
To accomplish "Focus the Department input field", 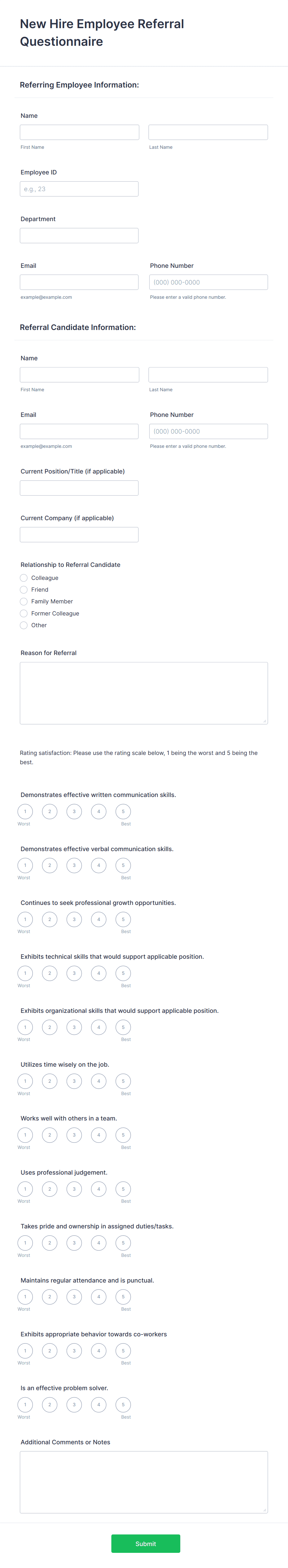I will tap(79, 235).
